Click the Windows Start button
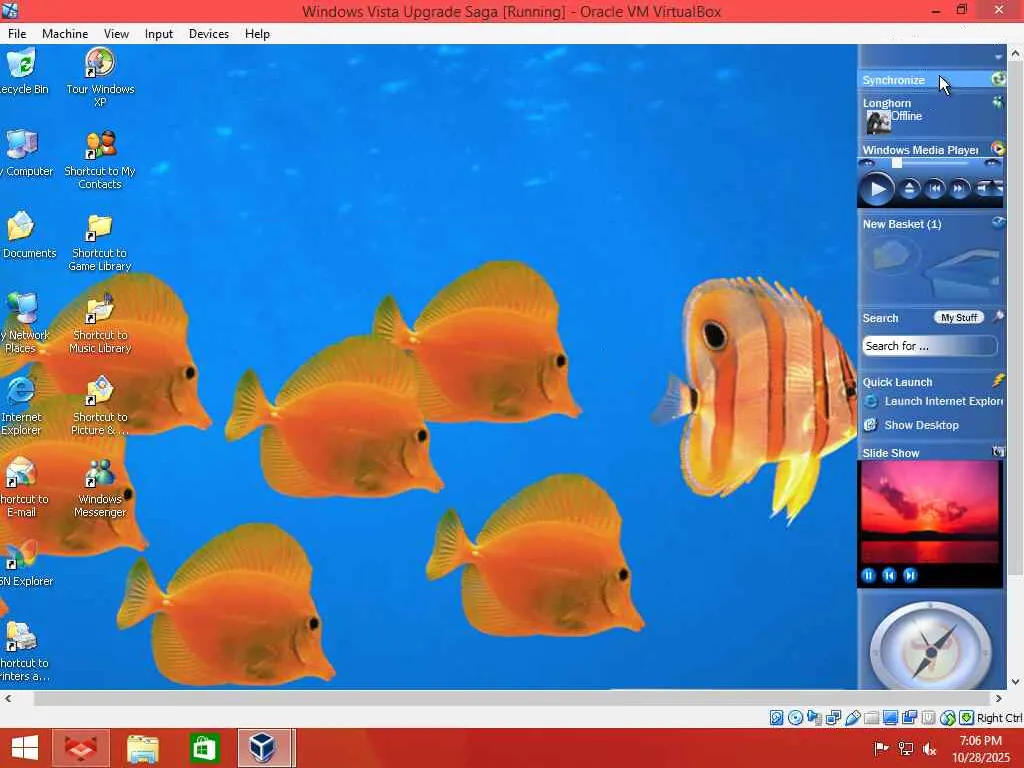Image resolution: width=1024 pixels, height=768 pixels. click(25, 748)
